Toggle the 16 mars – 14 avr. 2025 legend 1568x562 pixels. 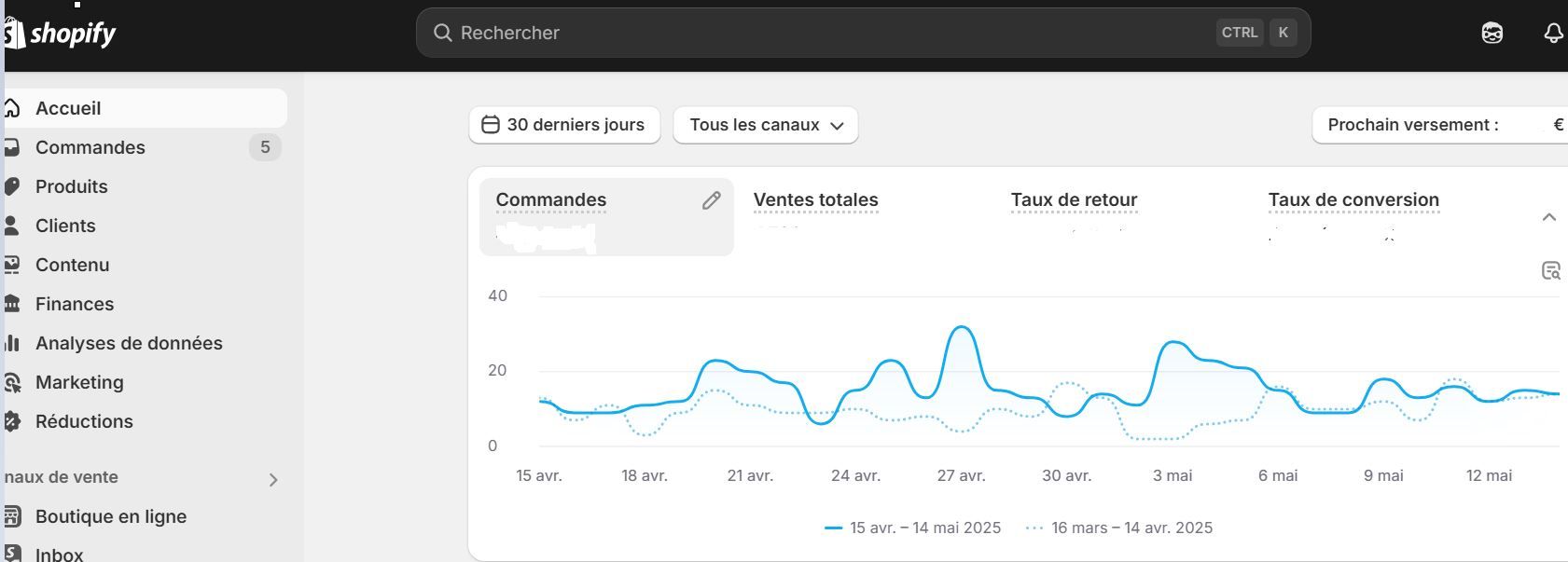pyautogui.click(x=1119, y=528)
